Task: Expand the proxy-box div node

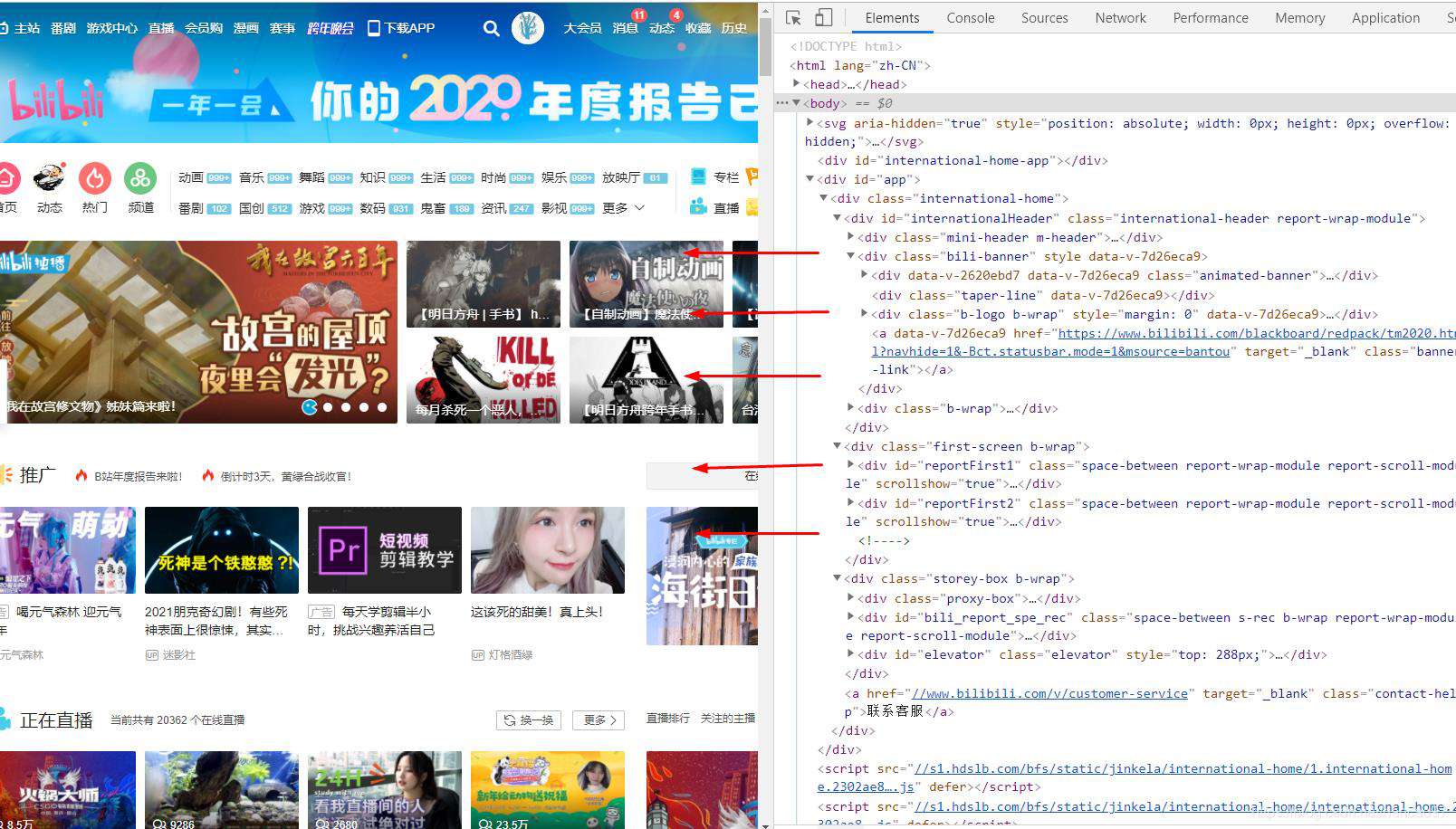Action: (x=850, y=597)
